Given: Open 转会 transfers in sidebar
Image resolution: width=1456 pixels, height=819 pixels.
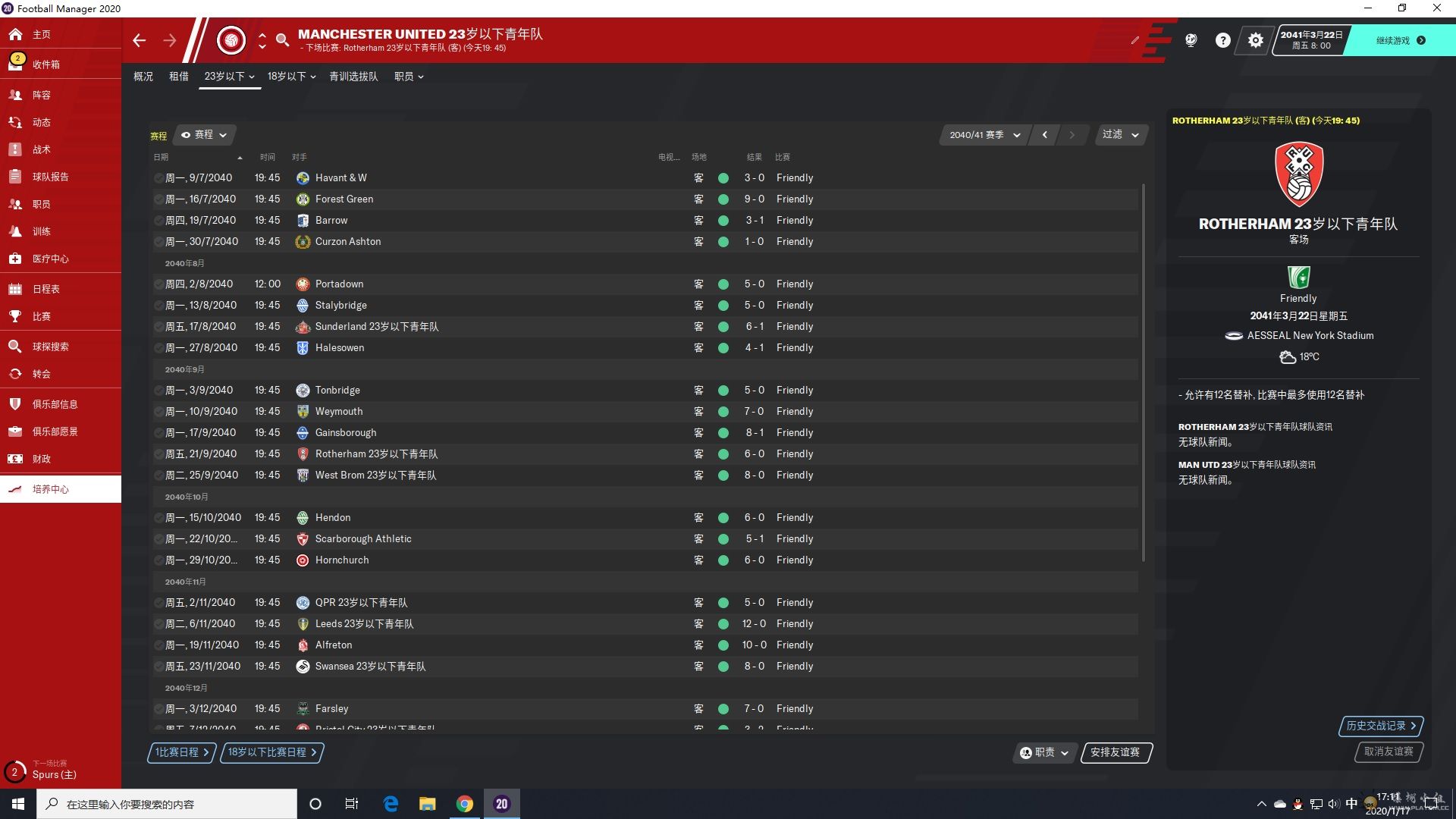Looking at the screenshot, I should click(x=61, y=374).
